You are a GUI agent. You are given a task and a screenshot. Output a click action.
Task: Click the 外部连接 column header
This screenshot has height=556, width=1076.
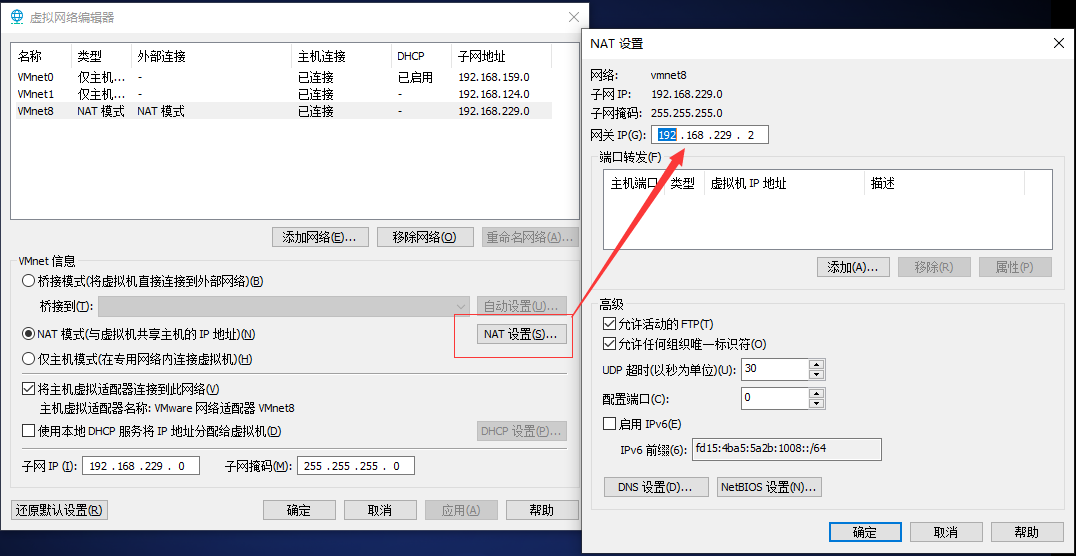(x=211, y=56)
